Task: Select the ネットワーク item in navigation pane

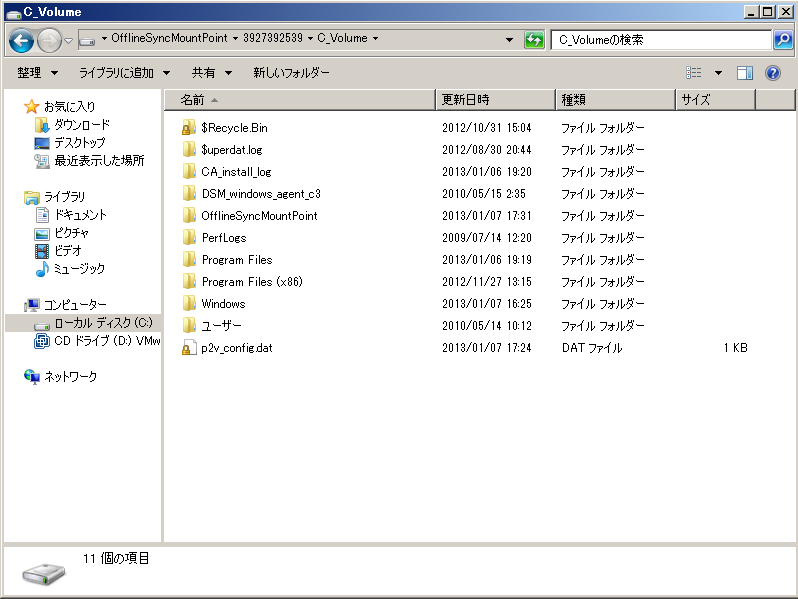Action: [x=60, y=377]
